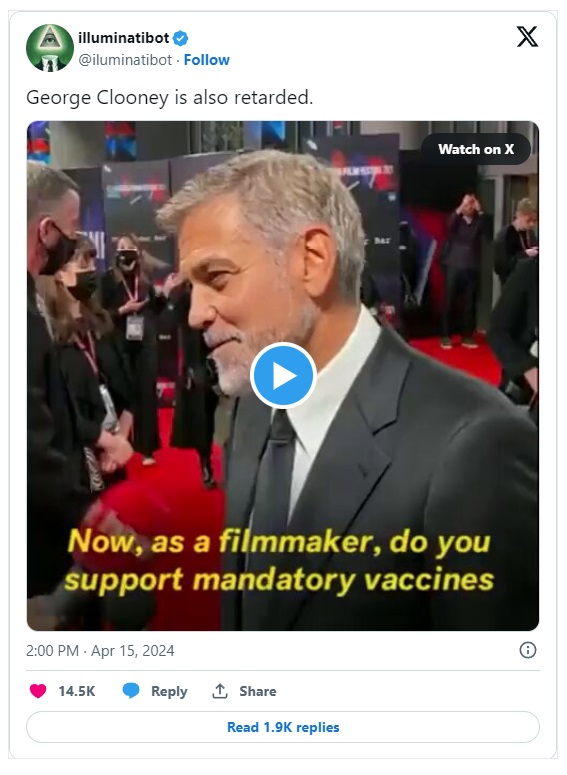Click the @iluminatibot handle
Screen dimensions: 567x775
tap(125, 60)
